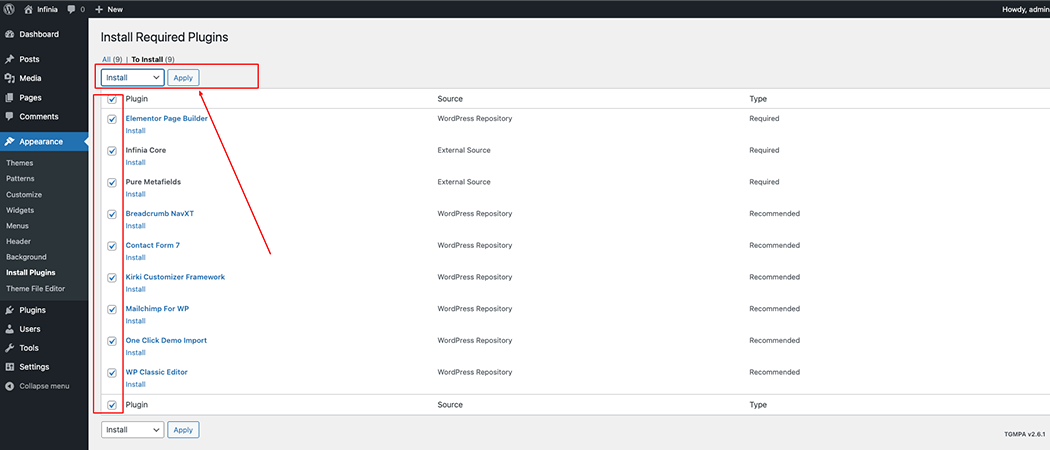Uncheck the Elementor Page Builder checkbox
This screenshot has width=1050, height=450.
pyautogui.click(x=112, y=119)
